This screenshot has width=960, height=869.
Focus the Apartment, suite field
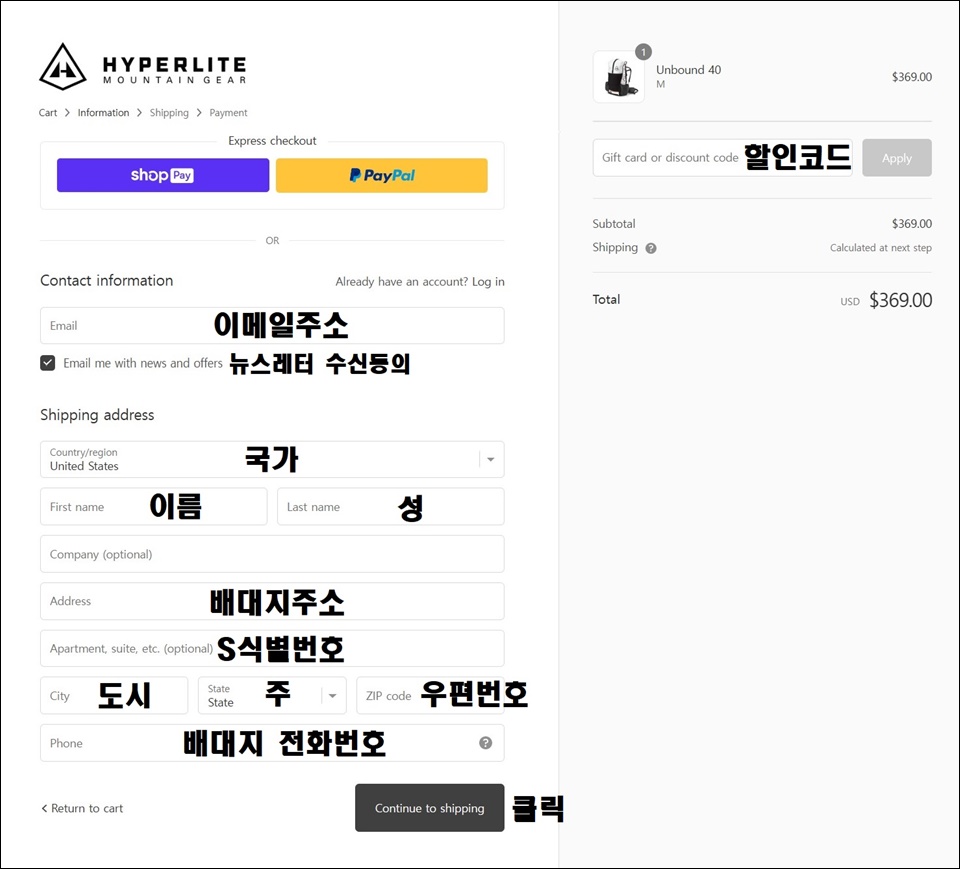click(272, 649)
